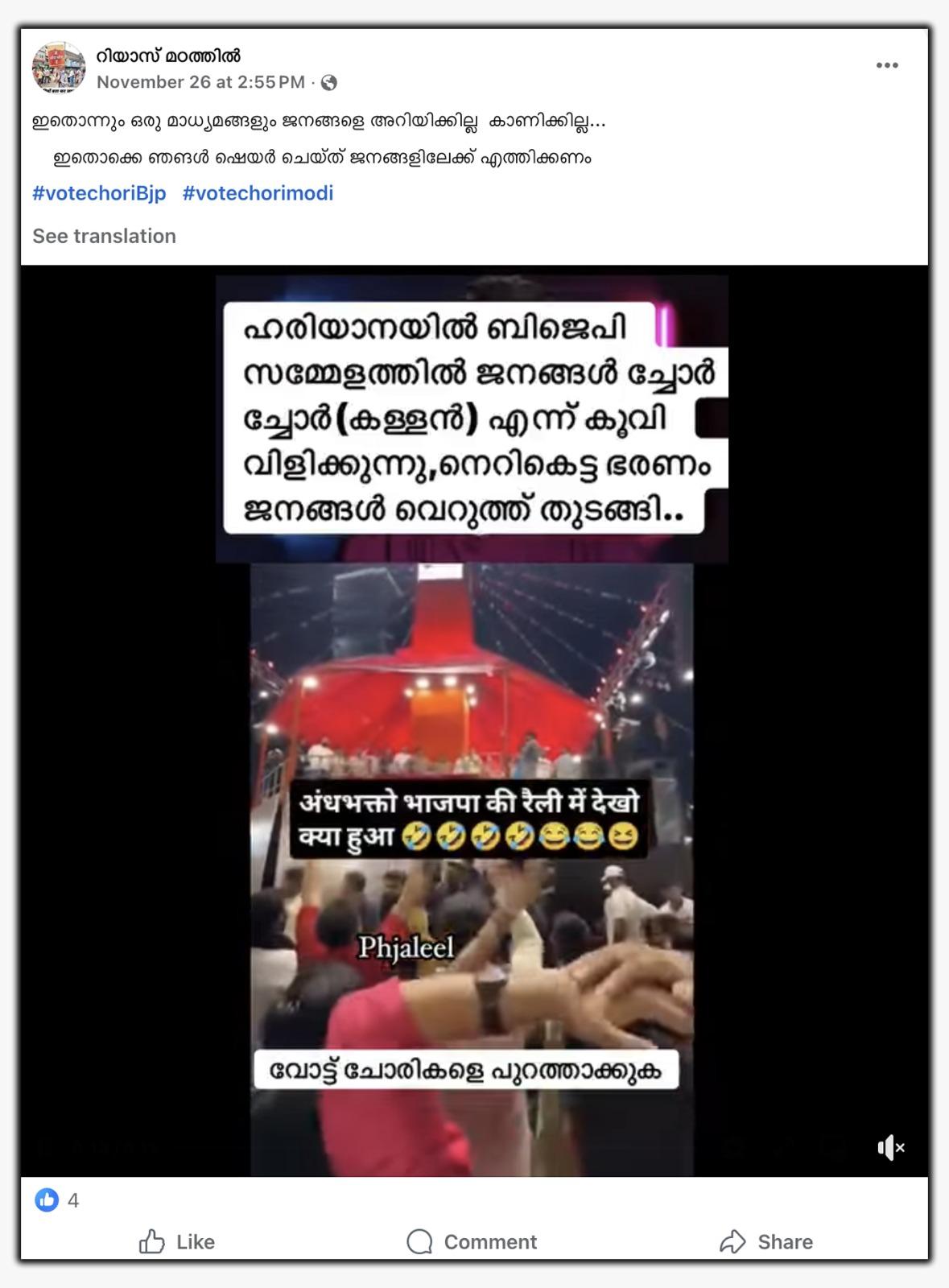Click the Like thumbs-up icon

tap(151, 1241)
